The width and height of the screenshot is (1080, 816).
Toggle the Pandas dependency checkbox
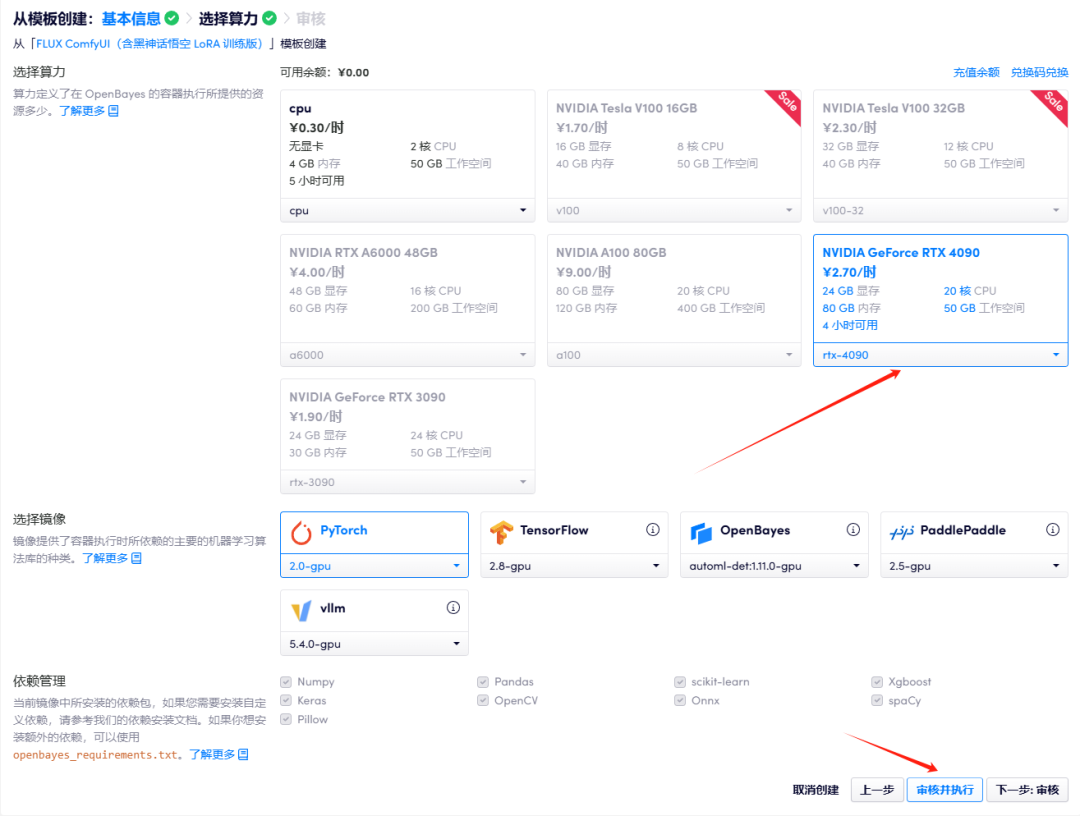pyautogui.click(x=483, y=682)
